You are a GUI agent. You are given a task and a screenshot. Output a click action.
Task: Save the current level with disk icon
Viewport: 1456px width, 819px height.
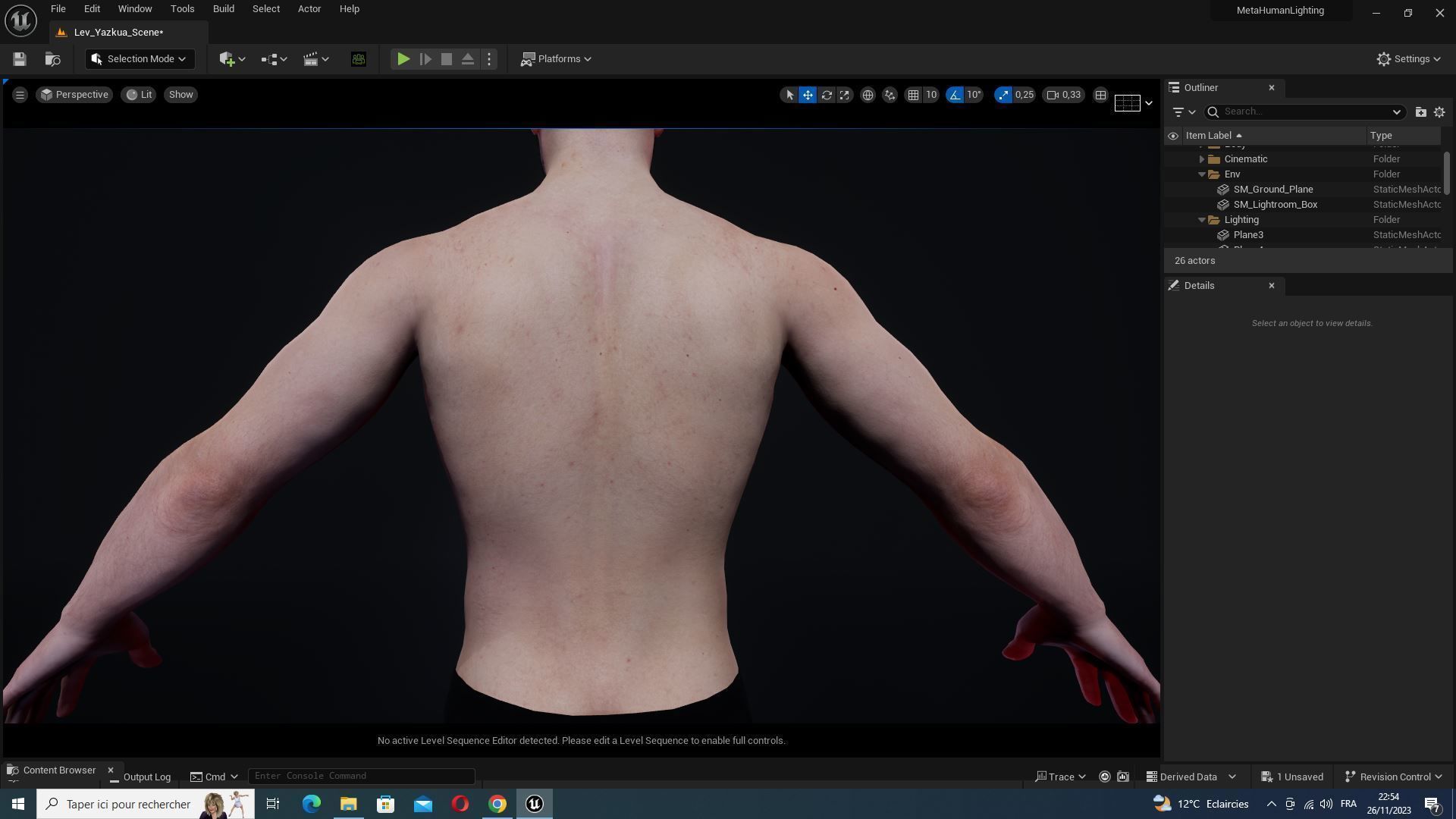point(20,59)
